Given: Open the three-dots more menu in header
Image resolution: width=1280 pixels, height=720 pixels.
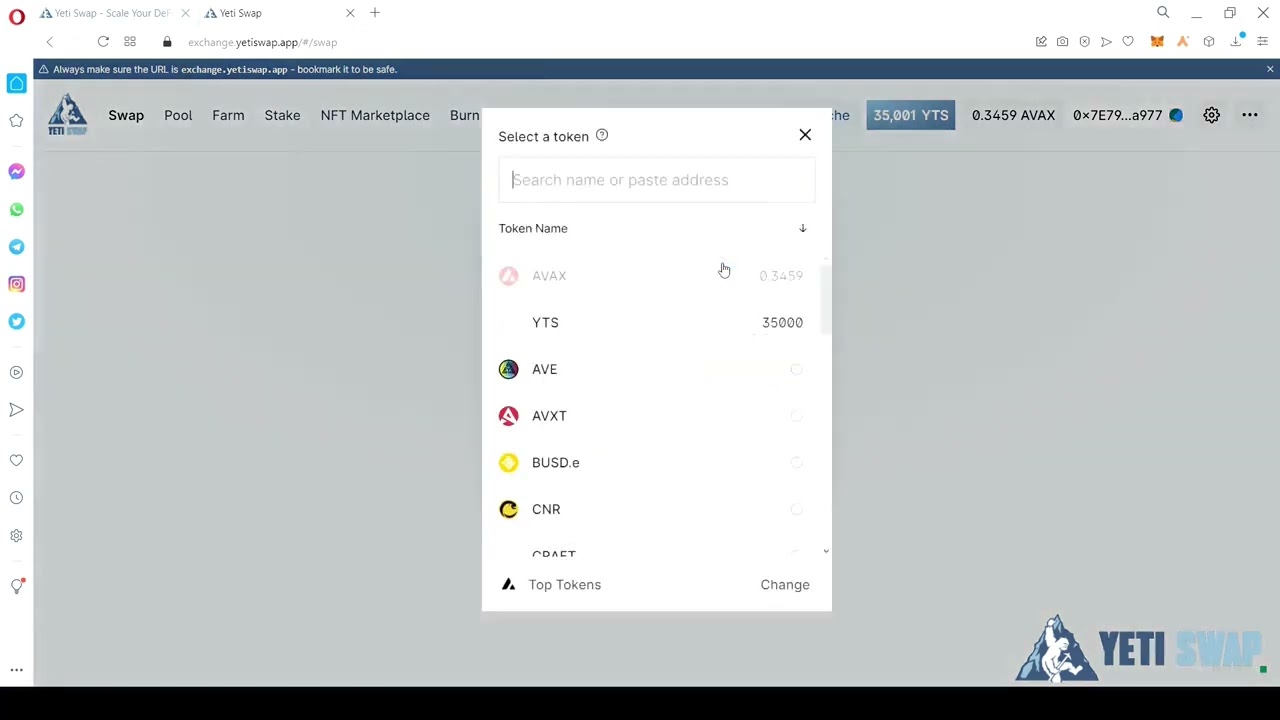Looking at the screenshot, I should pos(1249,115).
